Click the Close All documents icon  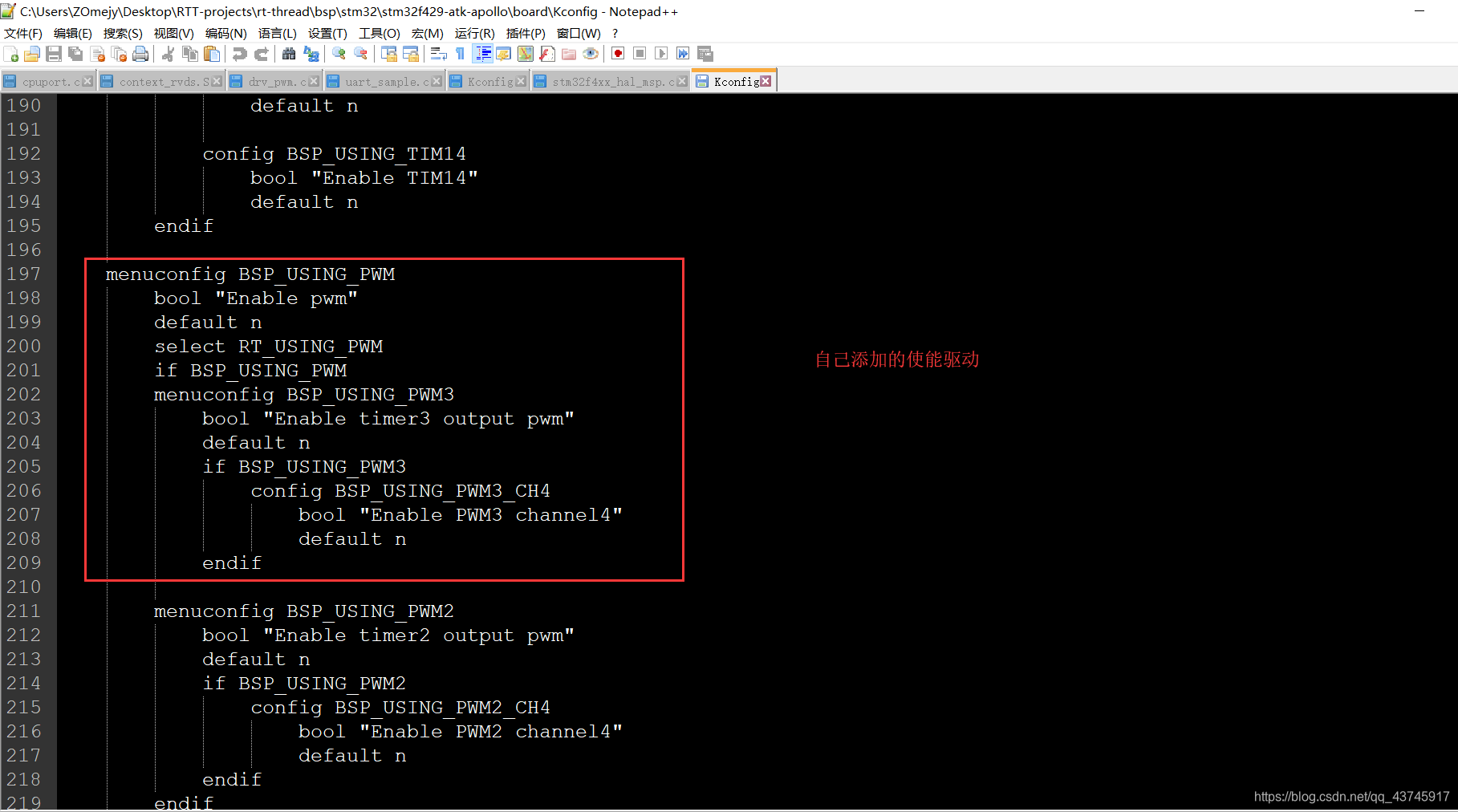[119, 54]
